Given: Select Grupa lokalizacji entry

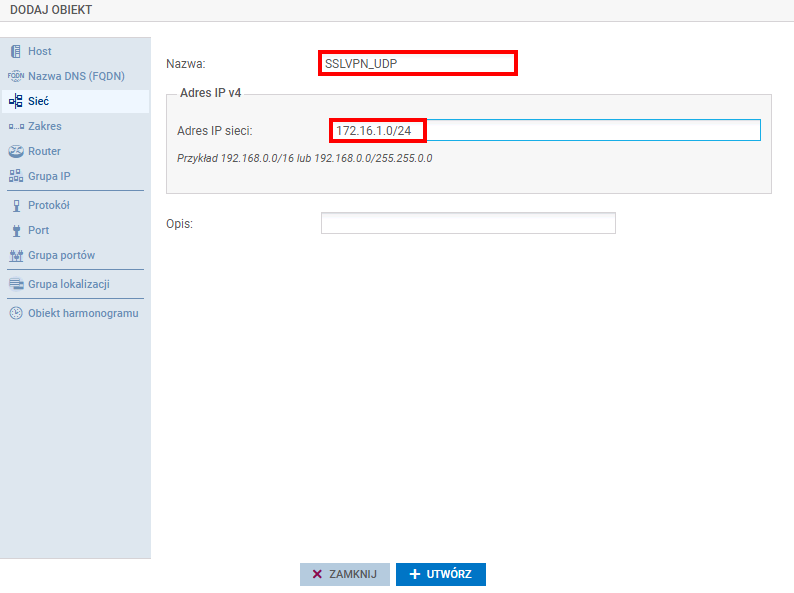Looking at the screenshot, I should [75, 284].
